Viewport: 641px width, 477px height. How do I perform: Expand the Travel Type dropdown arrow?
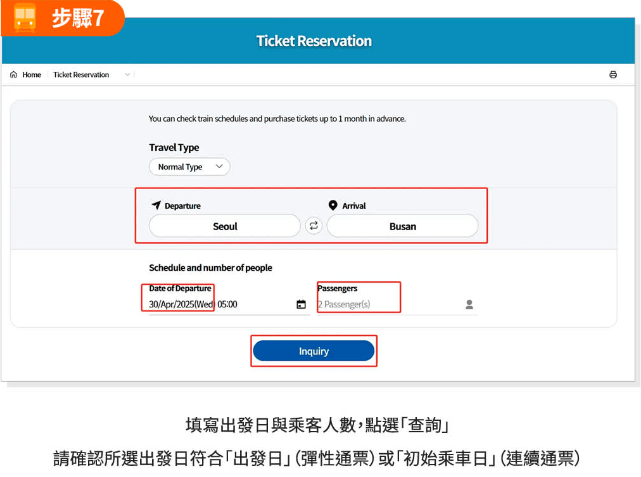pyautogui.click(x=219, y=166)
